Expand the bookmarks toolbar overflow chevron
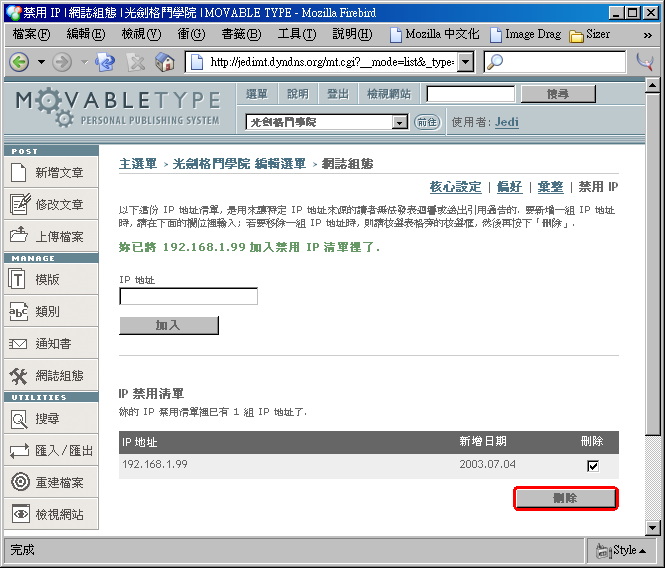665x568 pixels. (647, 36)
